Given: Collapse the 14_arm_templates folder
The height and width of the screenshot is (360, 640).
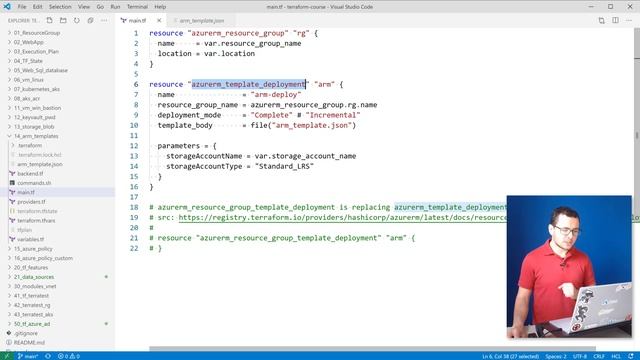Looking at the screenshot, I should (x=36, y=136).
